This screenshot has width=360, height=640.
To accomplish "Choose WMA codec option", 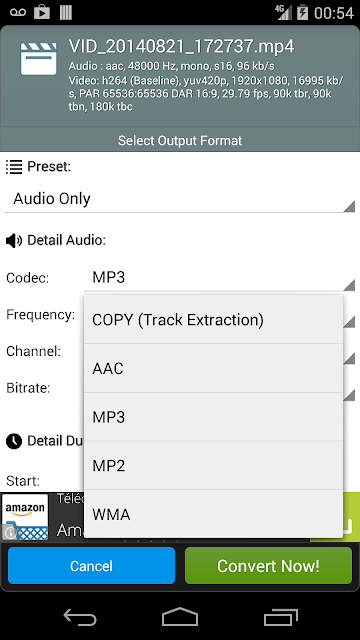I will (x=213, y=514).
